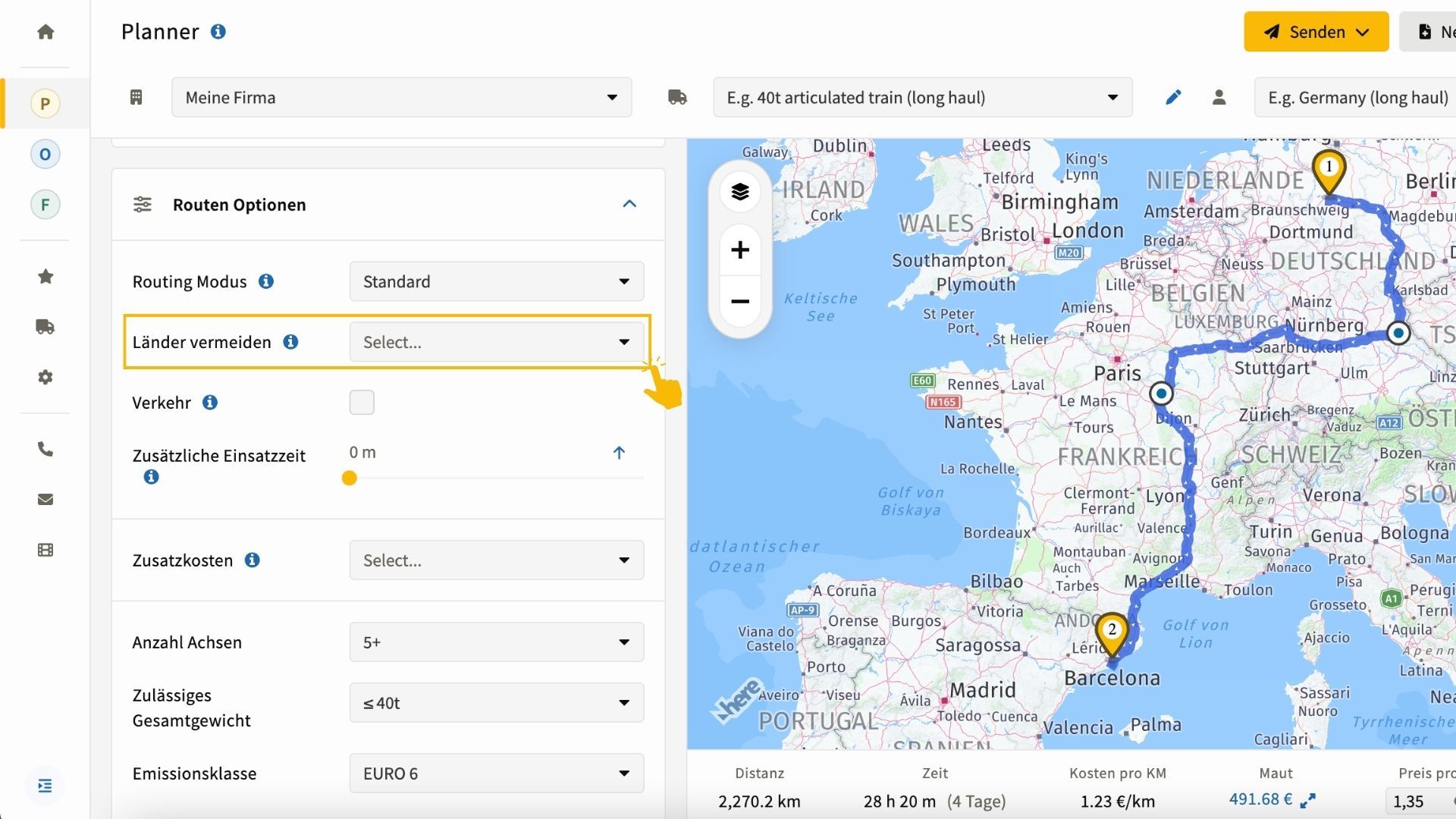This screenshot has height=819, width=1456.
Task: Open the Emissionsklasse EURO 6 dropdown
Action: coord(497,773)
